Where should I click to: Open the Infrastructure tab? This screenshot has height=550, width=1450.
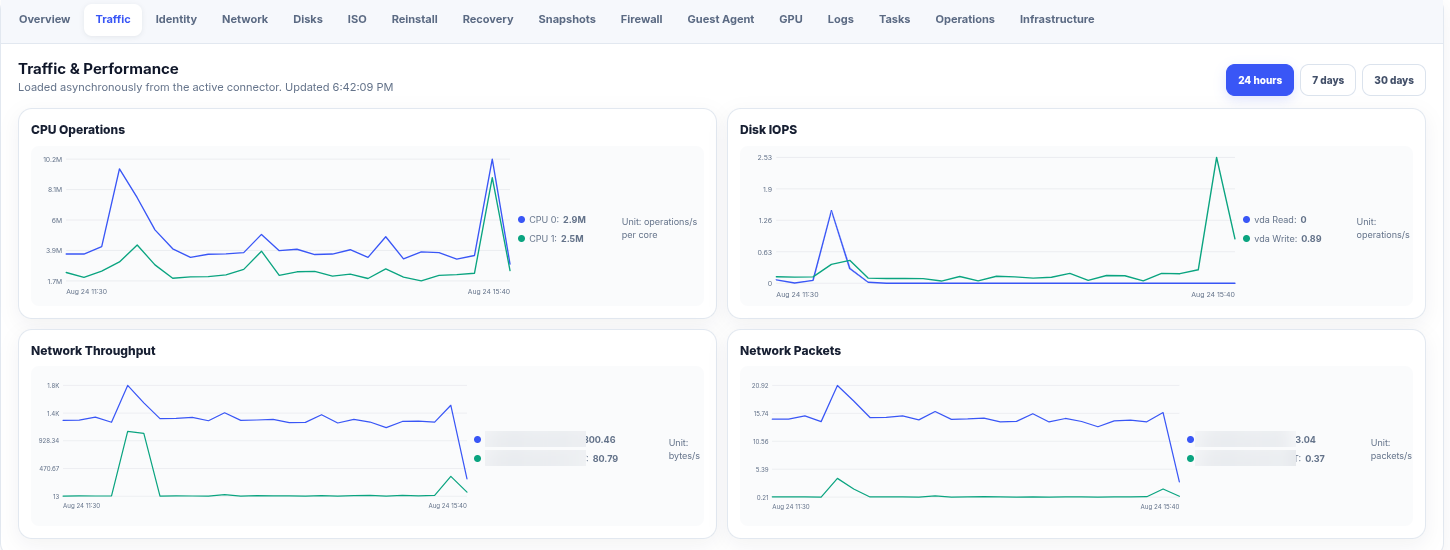[x=1057, y=19]
